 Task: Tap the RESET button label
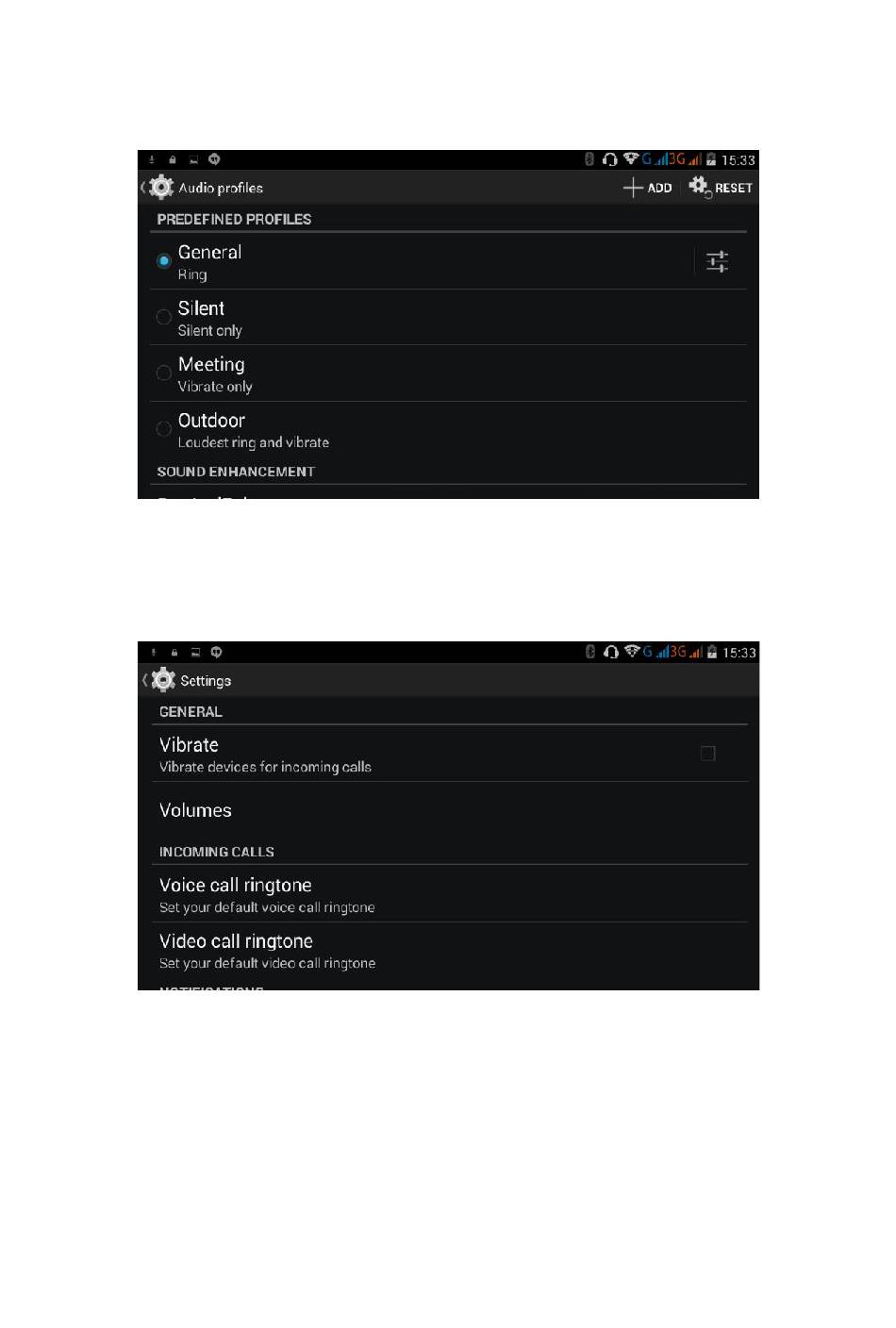733,188
